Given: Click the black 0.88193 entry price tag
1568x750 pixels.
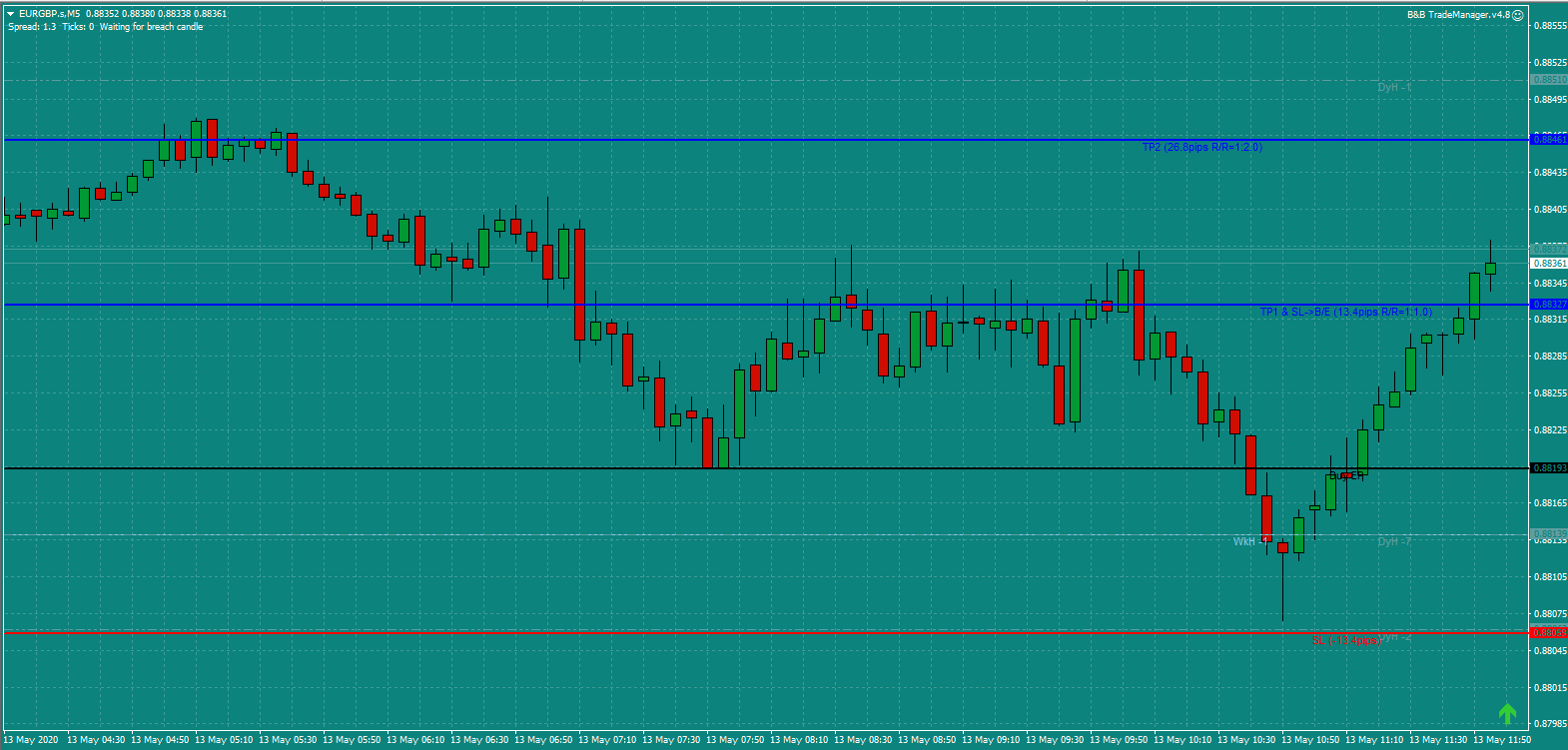Looking at the screenshot, I should point(1549,468).
